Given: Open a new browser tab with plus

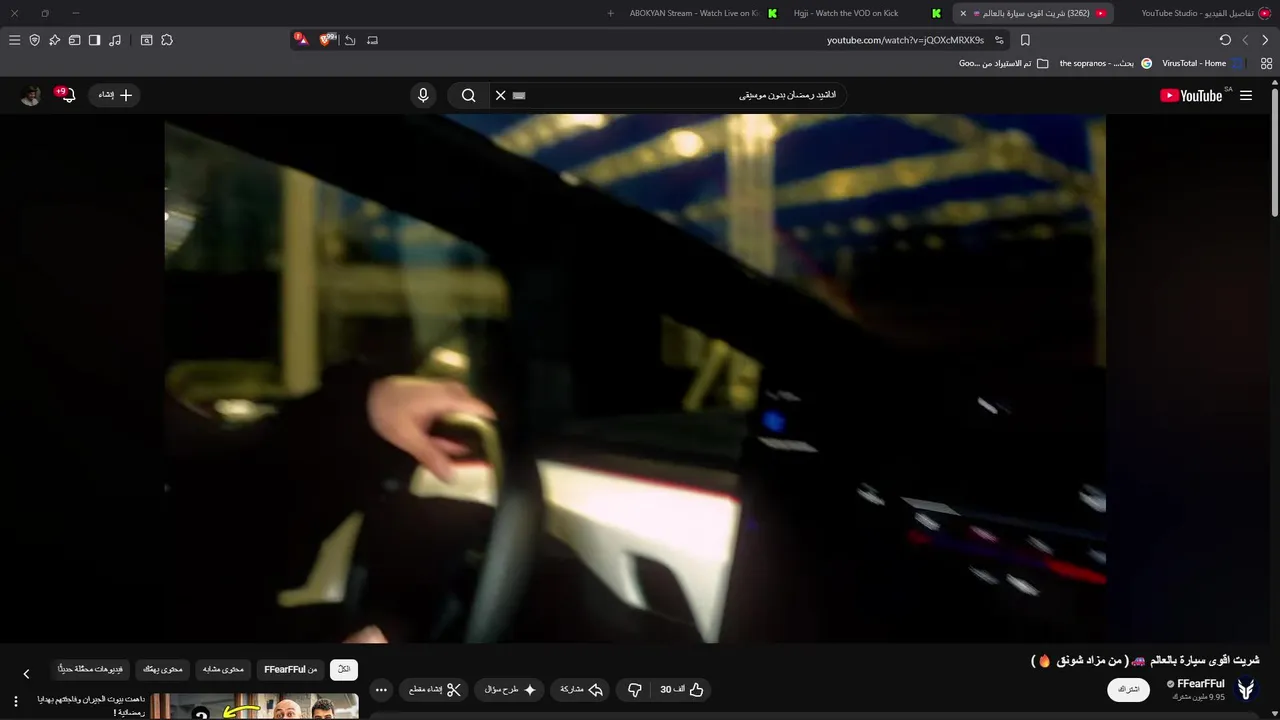Looking at the screenshot, I should click(x=611, y=13).
